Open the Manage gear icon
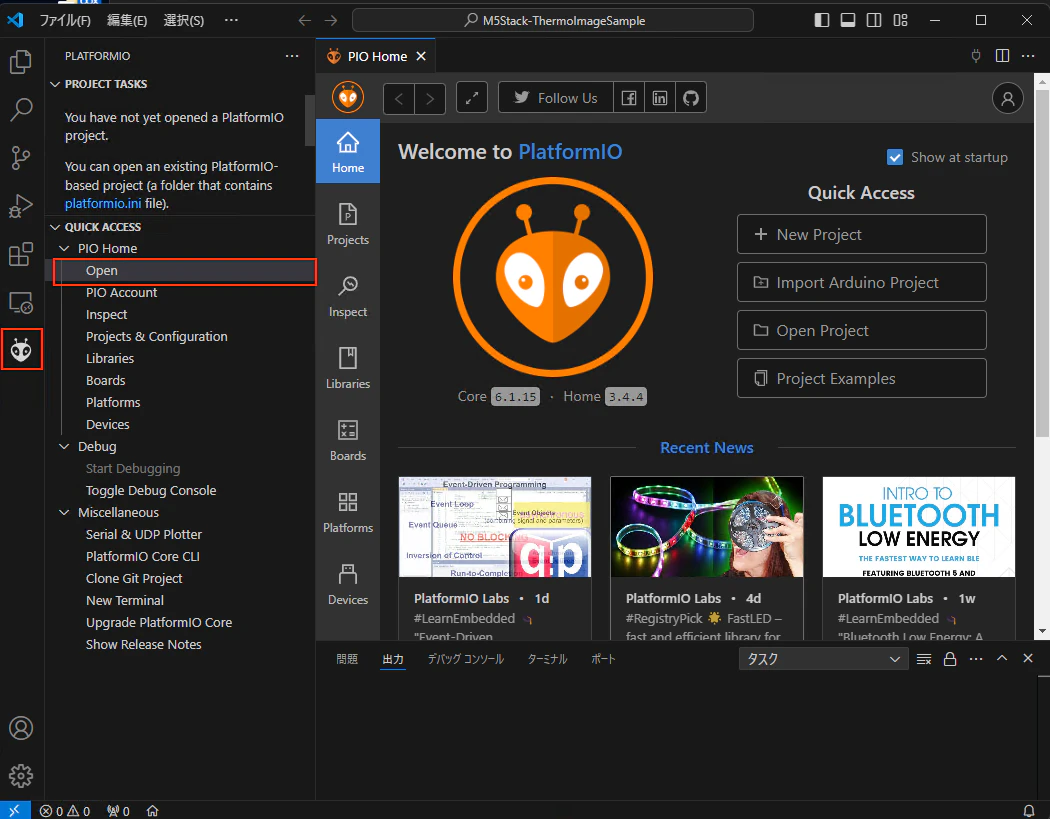This screenshot has height=819, width=1050. pos(21,776)
